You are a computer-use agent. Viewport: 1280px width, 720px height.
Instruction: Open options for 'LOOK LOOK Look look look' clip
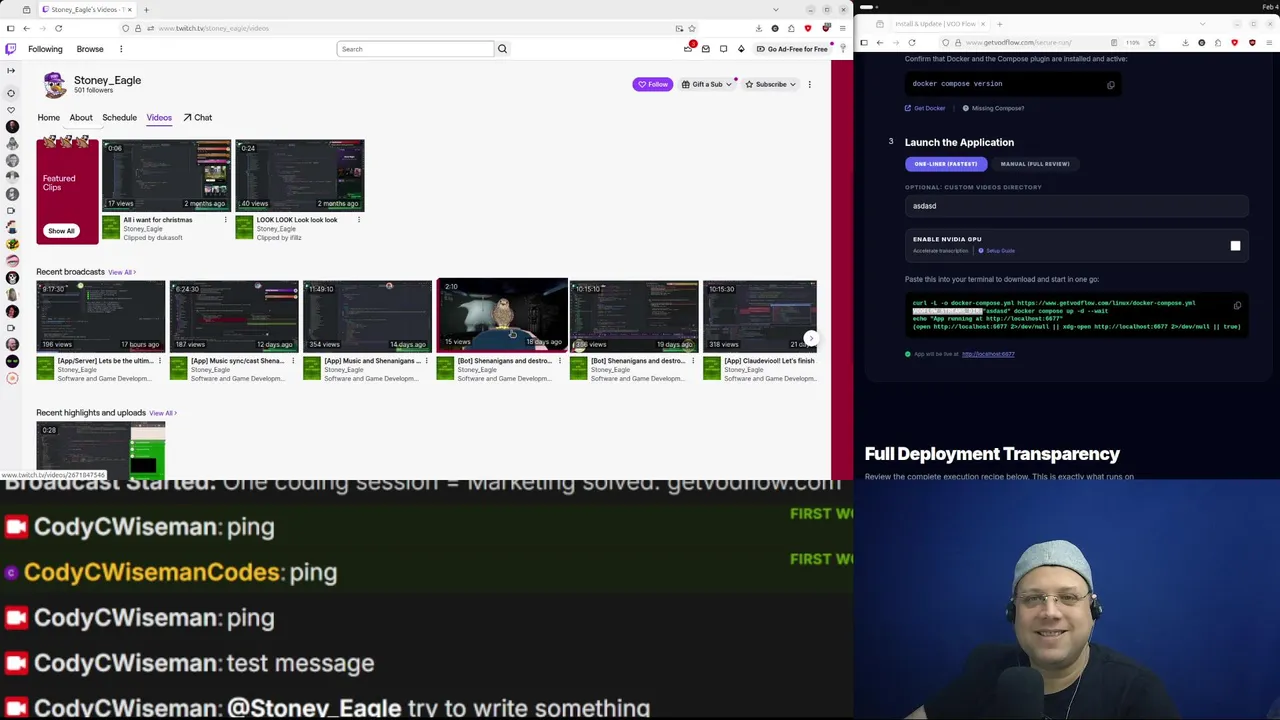[358, 220]
